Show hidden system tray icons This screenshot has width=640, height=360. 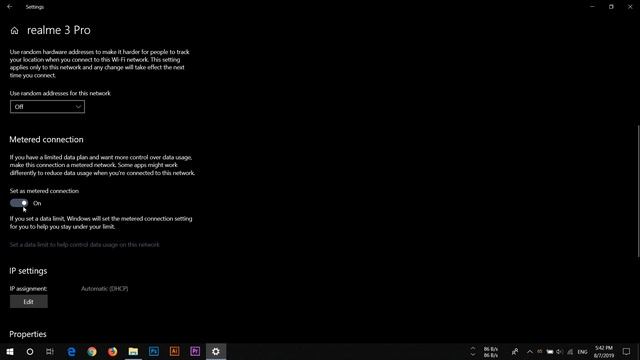coord(530,351)
